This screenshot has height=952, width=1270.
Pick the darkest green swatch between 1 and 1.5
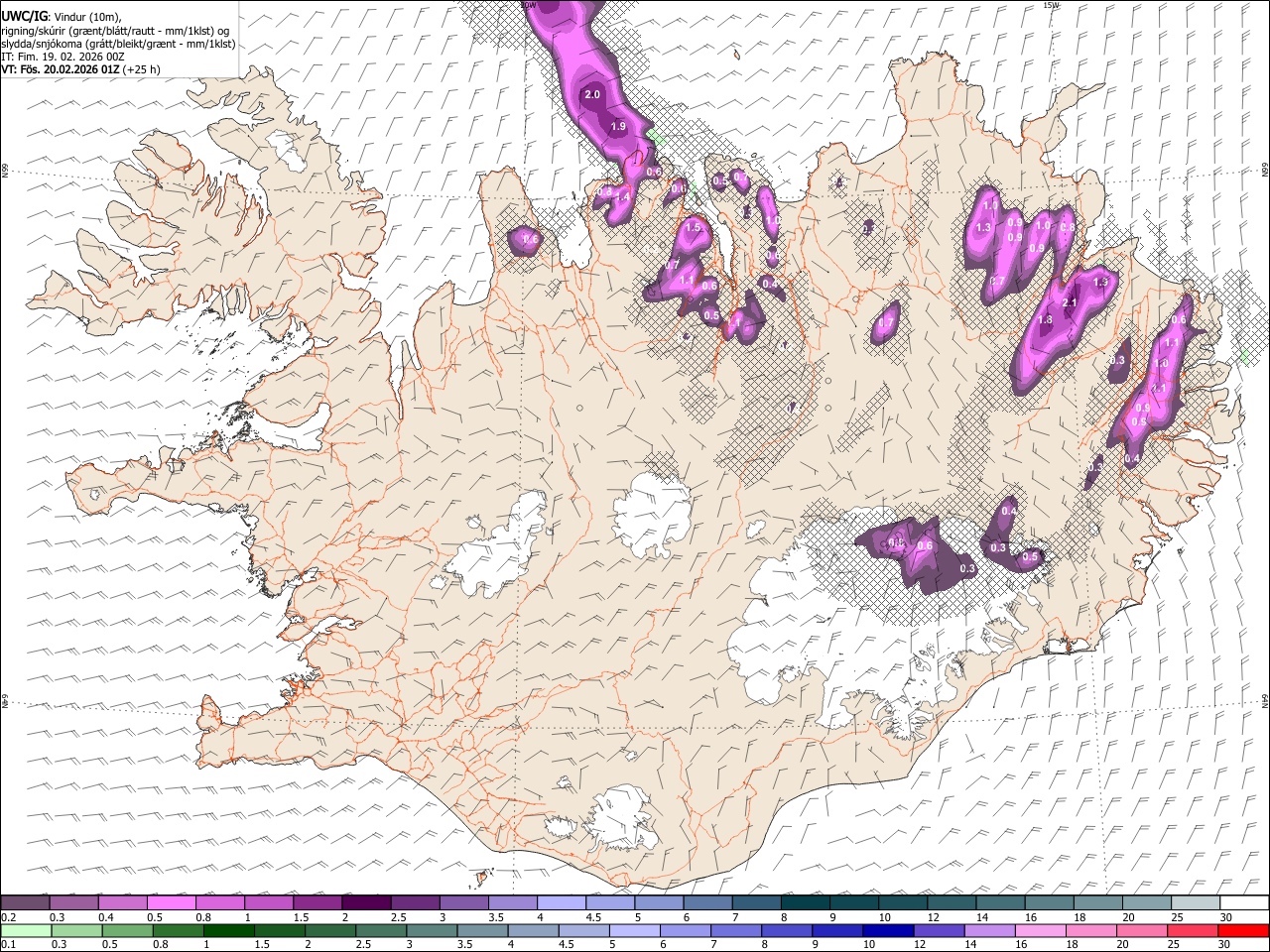click(229, 930)
